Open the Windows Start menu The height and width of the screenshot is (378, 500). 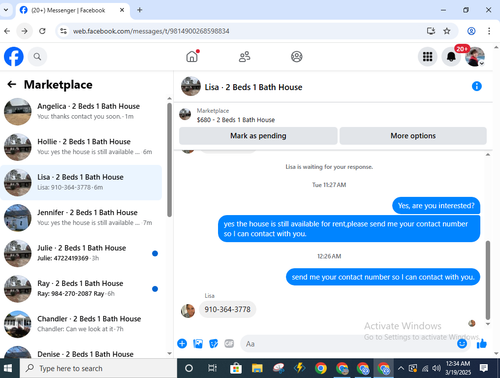click(x=8, y=368)
